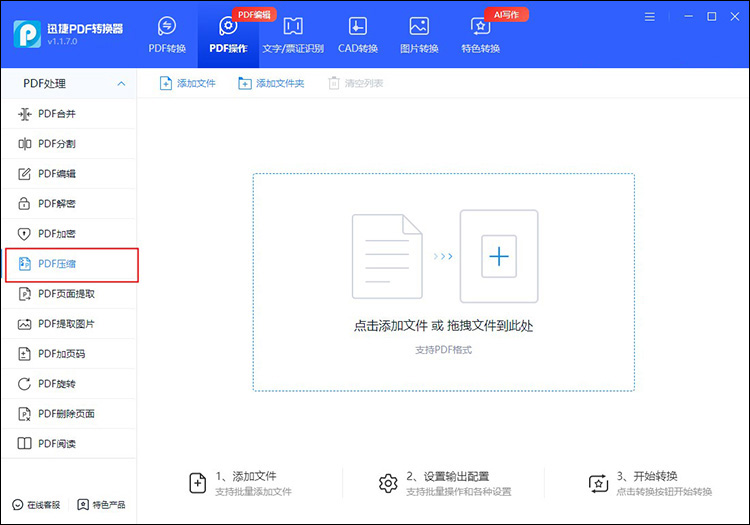Select the PDF提取图片 tool
Screen dimensions: 750x525
coord(69,324)
